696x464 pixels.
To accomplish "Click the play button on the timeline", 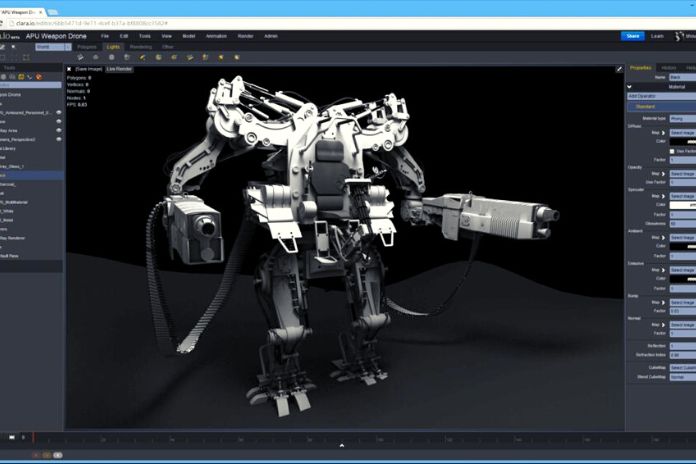I will [x=24, y=437].
